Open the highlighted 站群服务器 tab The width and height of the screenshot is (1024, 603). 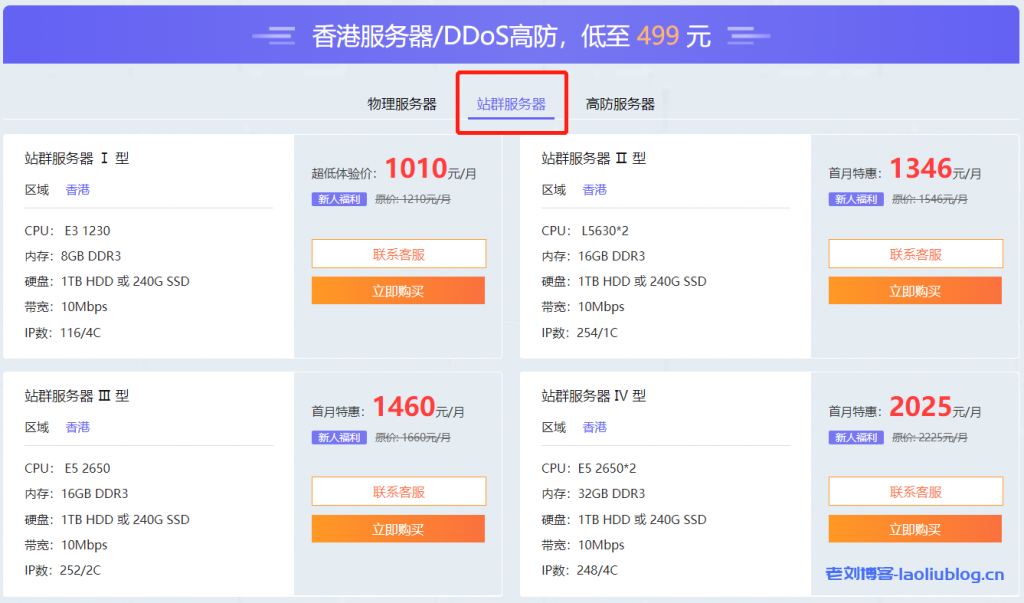coord(512,103)
